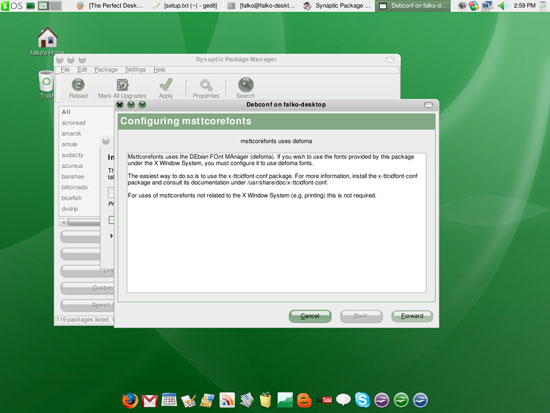Select audacity in the category list
550x413 pixels.
click(x=72, y=155)
